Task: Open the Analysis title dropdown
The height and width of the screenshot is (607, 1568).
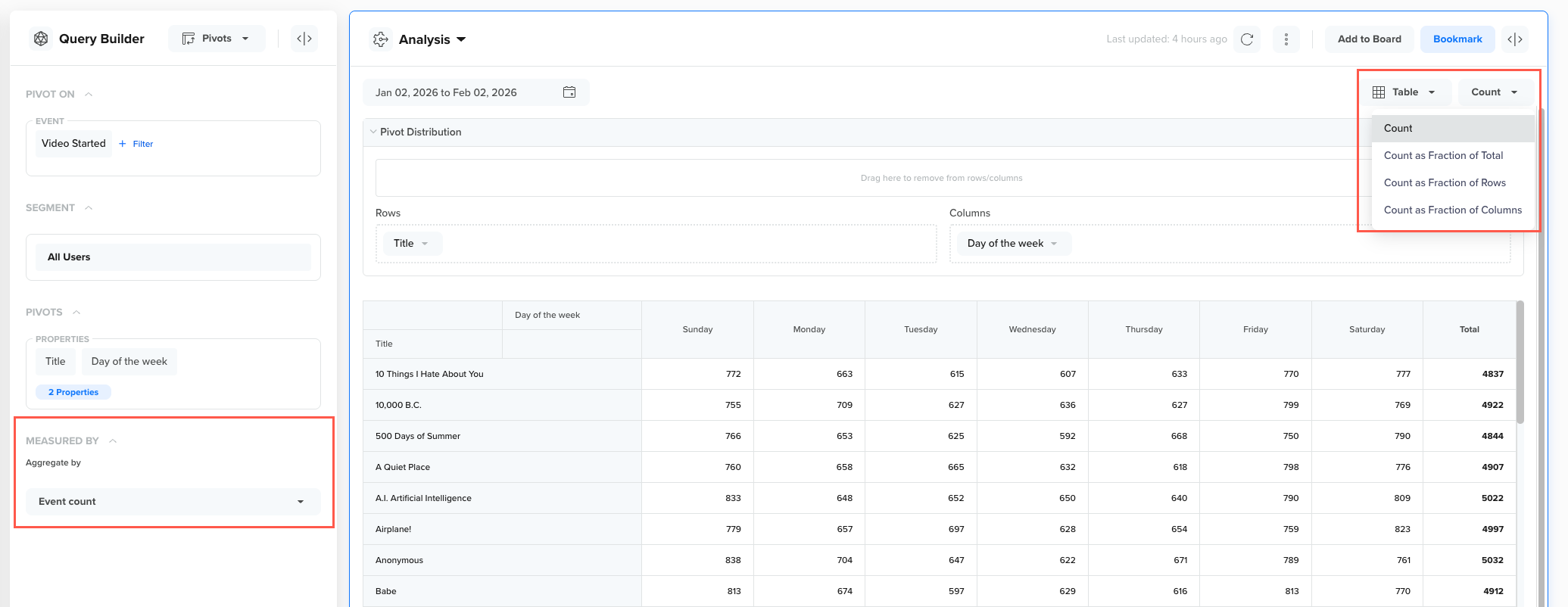Action: [x=432, y=39]
